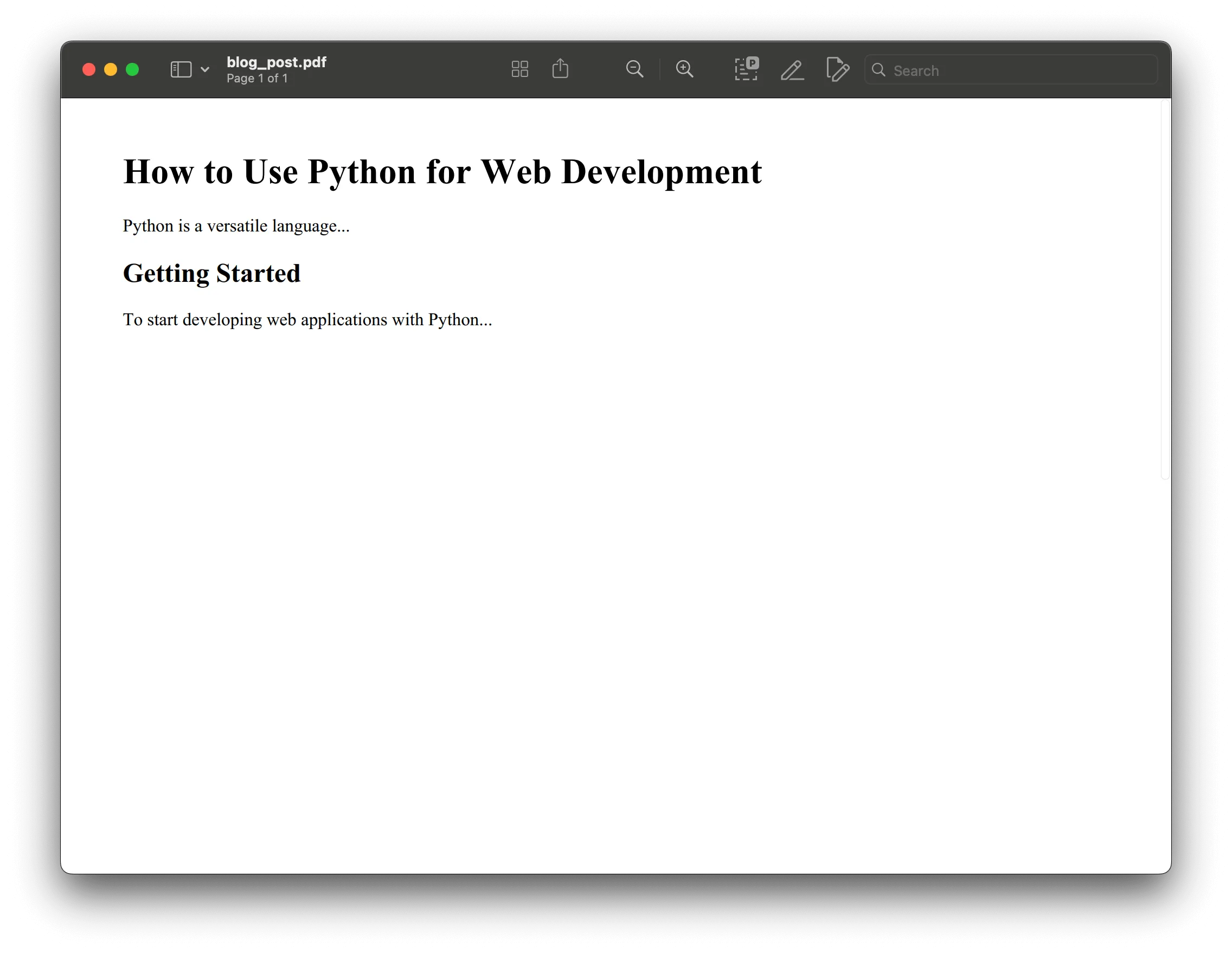Click the 'Python is a versatile language...' text
This screenshot has height=954, width=1232.
tap(236, 225)
